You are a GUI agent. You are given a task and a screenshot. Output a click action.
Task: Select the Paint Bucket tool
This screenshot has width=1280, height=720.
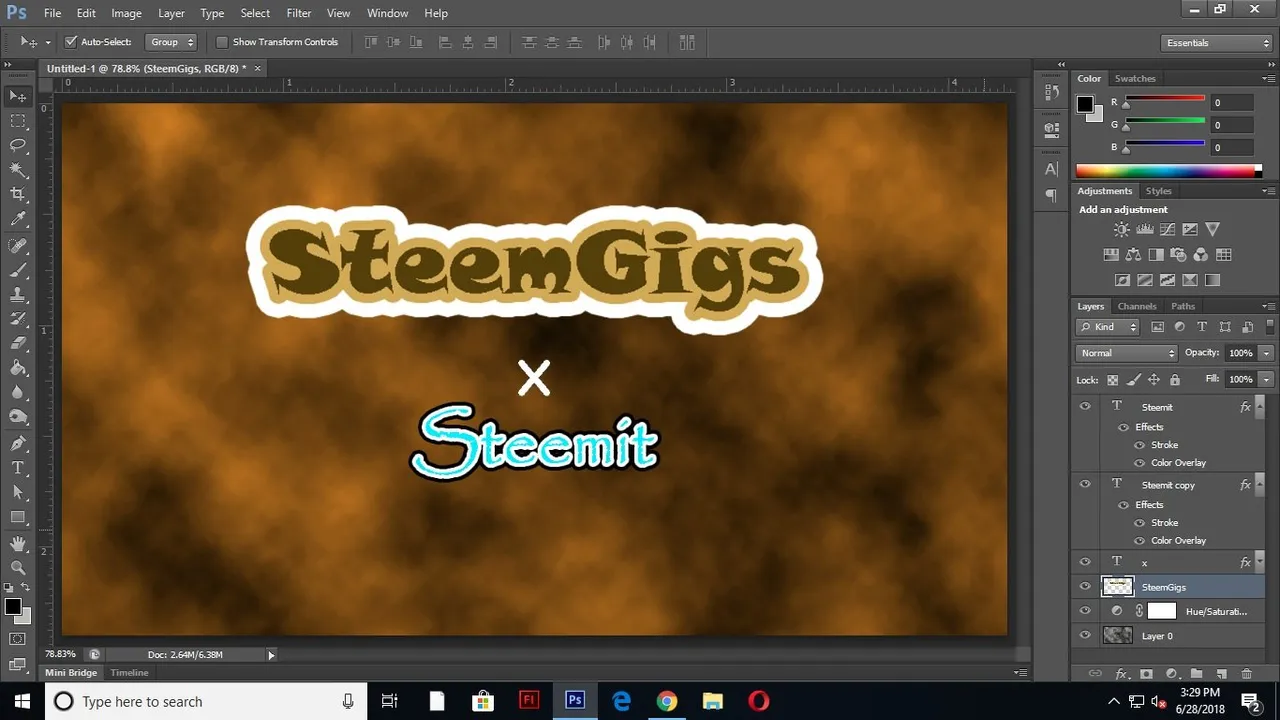pos(18,369)
